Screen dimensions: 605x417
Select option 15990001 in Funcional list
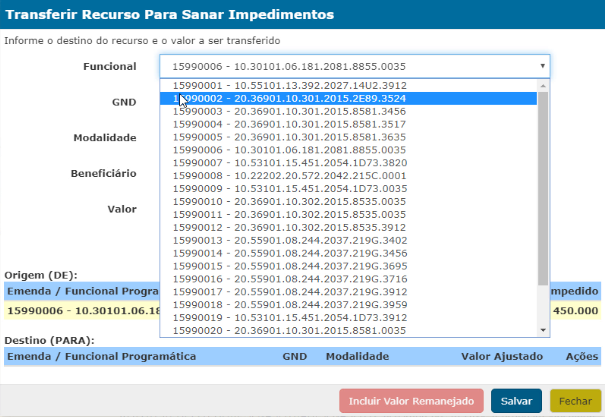[288, 86]
